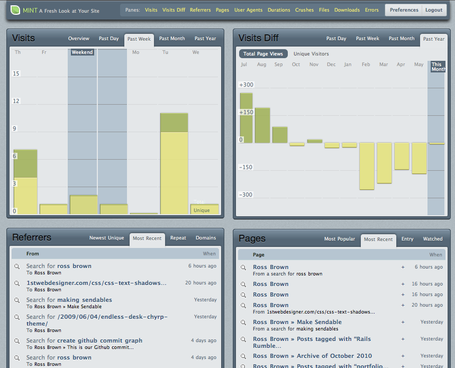455x368 pixels.
Task: Click the July bar in Visits Diff chart
Action: [246, 118]
